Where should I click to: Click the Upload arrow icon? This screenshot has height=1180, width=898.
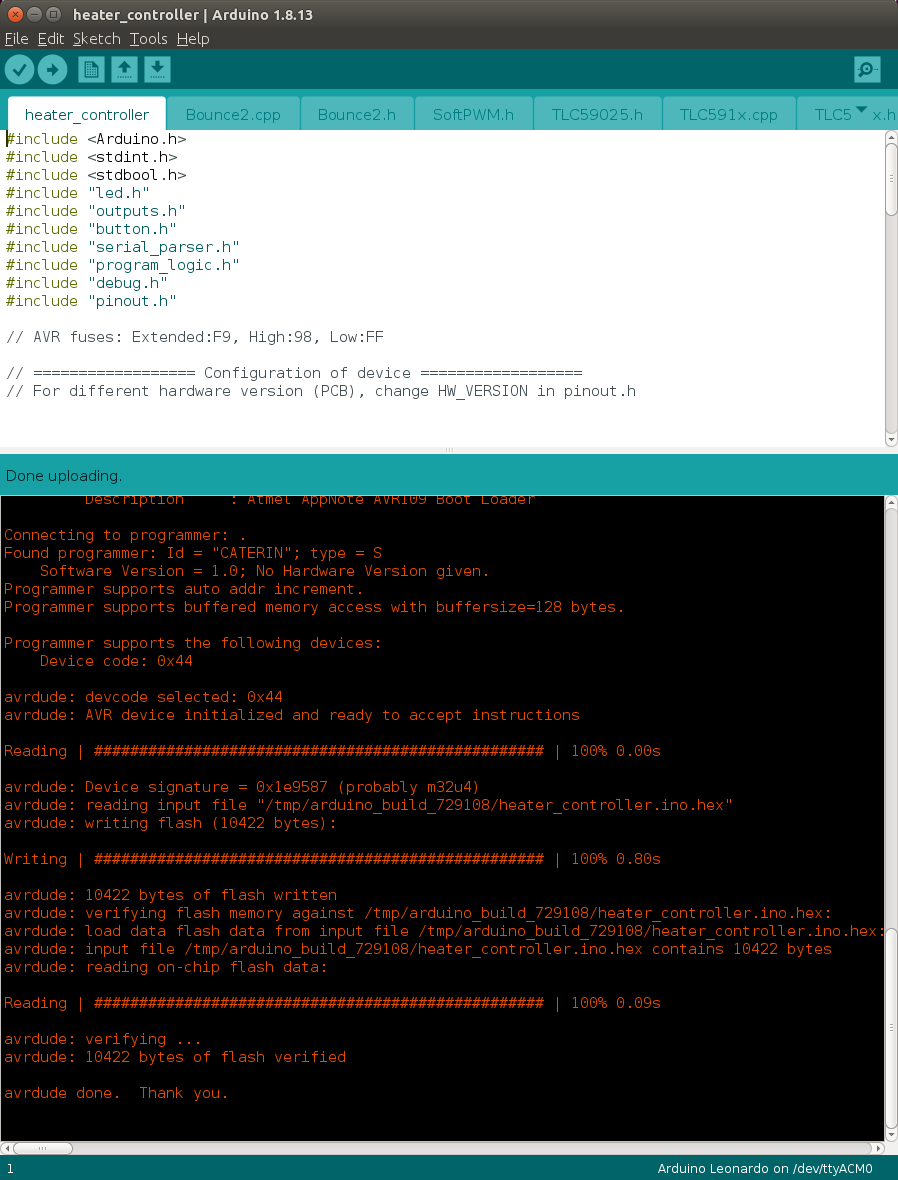(x=53, y=69)
